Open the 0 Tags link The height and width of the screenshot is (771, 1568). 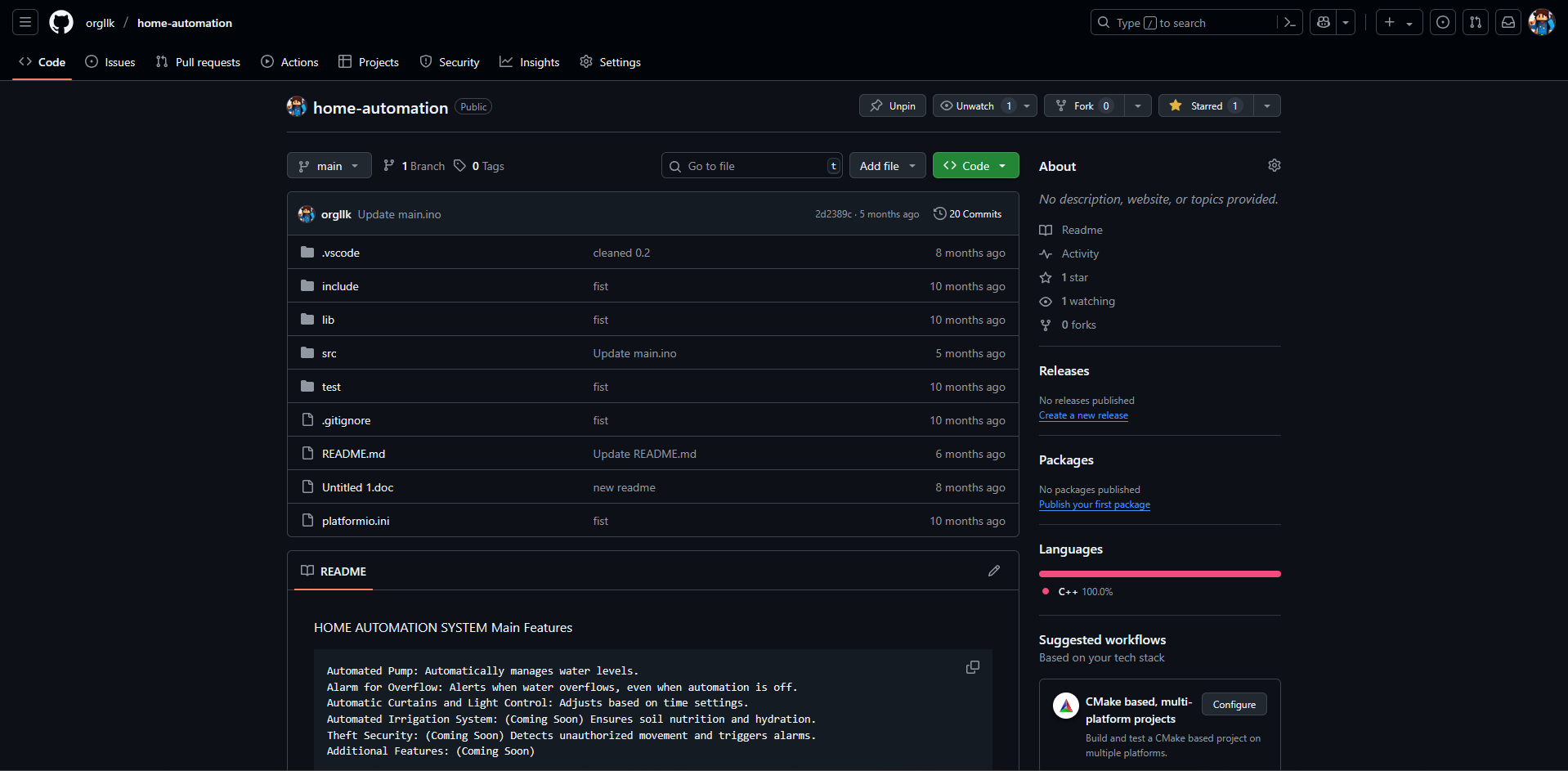(480, 166)
